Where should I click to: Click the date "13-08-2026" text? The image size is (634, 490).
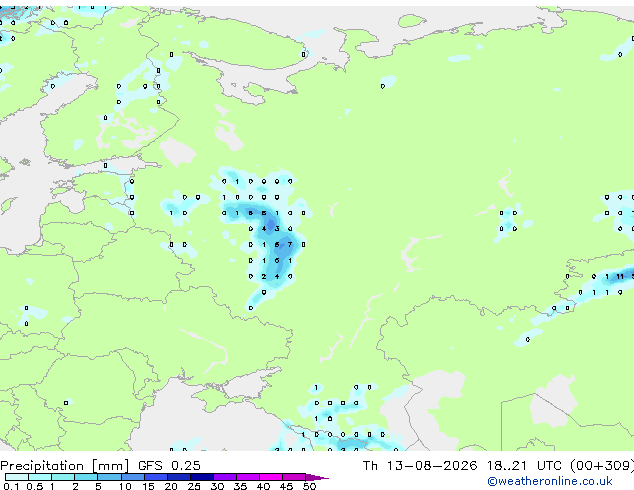click(x=431, y=466)
